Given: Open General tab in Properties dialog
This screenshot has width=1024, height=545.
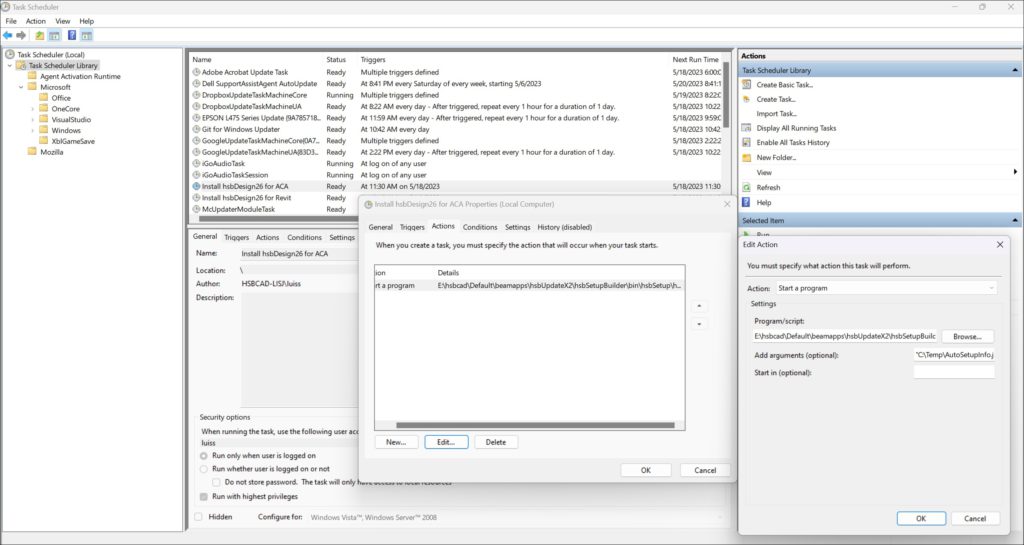Looking at the screenshot, I should point(381,227).
